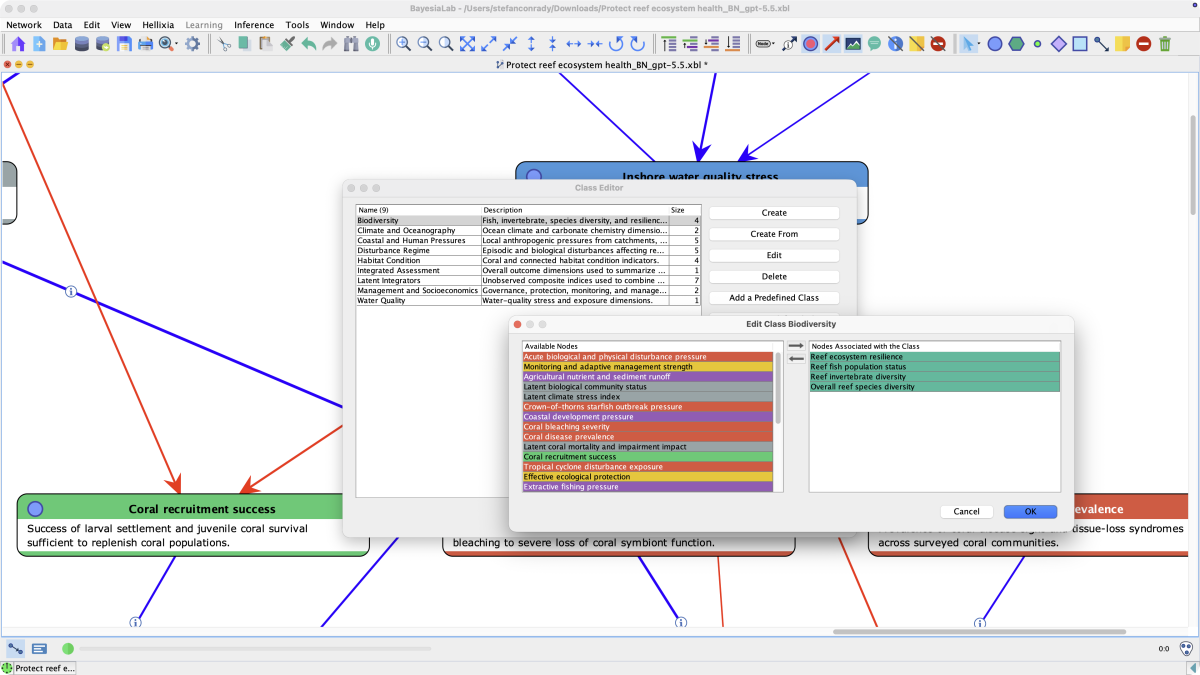Image resolution: width=1200 pixels, height=675 pixels.
Task: Click the Create button in Class Editor
Action: [774, 213]
